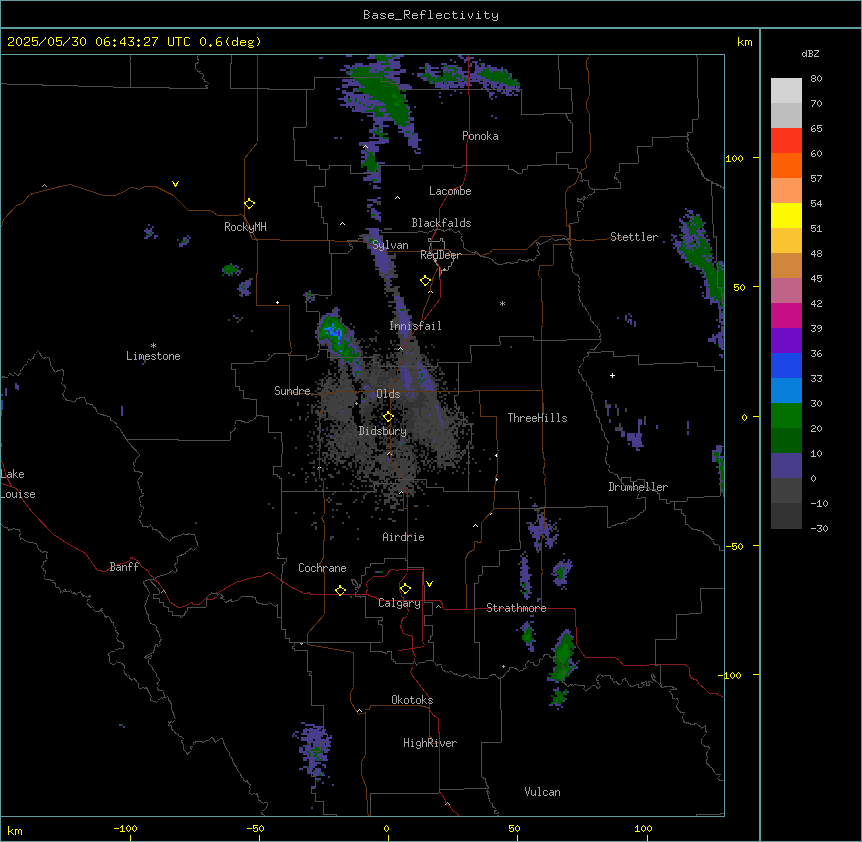Click the Airdrie city label
Viewport: 862px width, 842px height.
click(x=404, y=537)
